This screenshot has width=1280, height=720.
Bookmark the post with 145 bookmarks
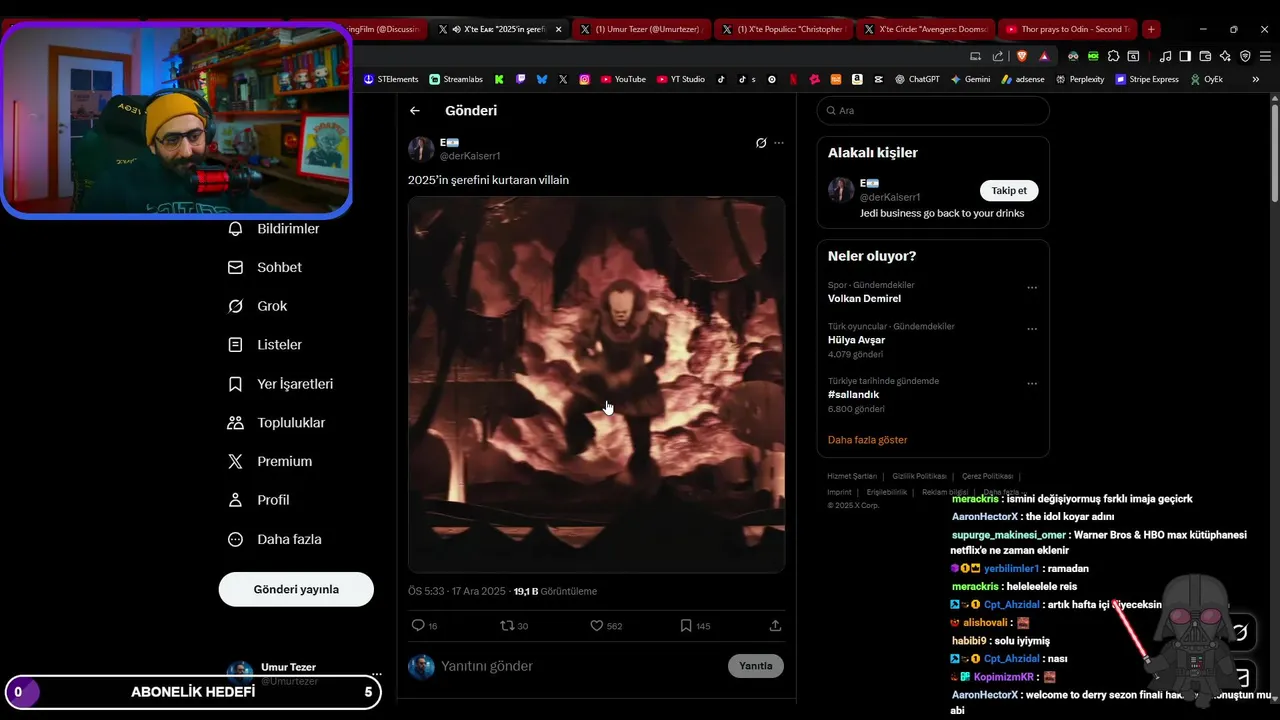(x=685, y=625)
